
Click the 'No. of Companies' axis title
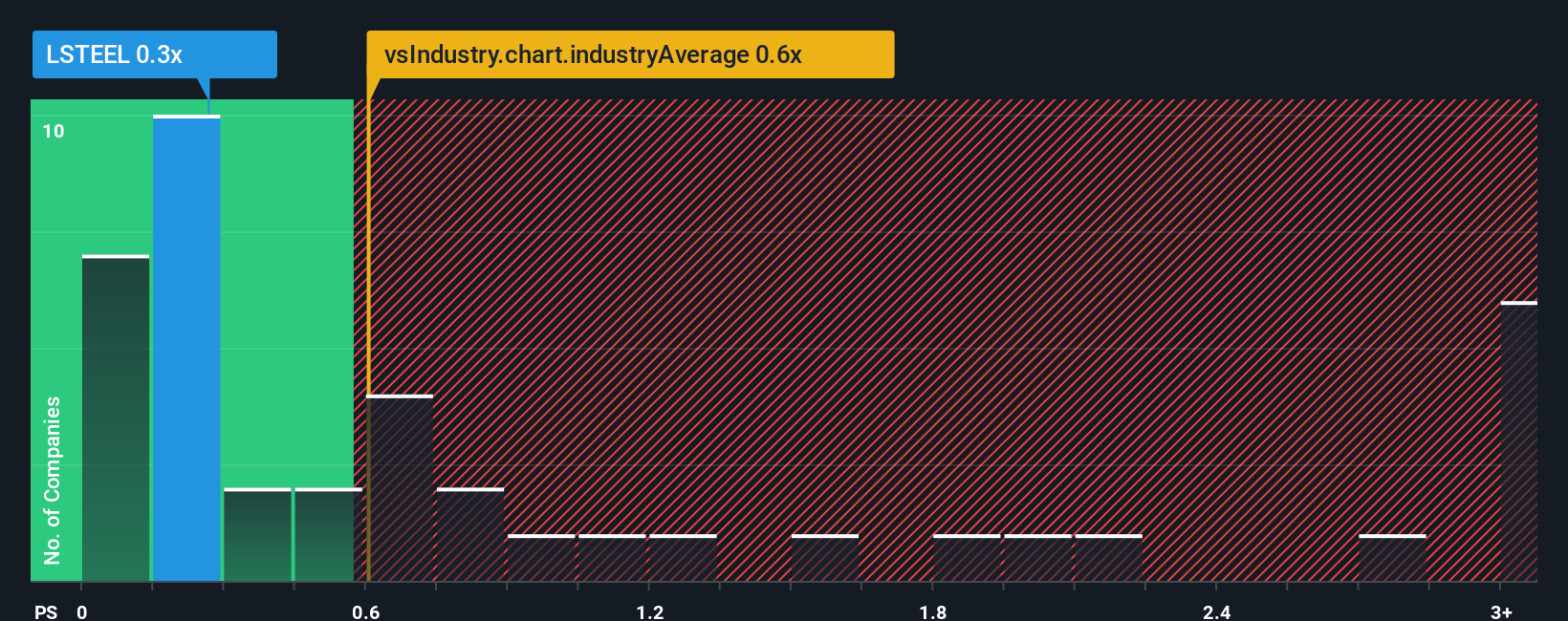[x=53, y=480]
